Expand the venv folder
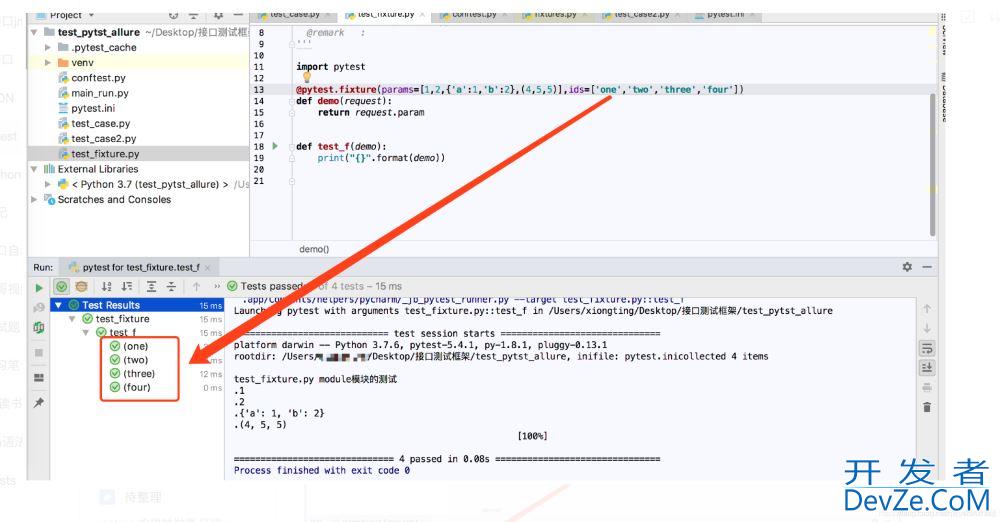 pyautogui.click(x=48, y=63)
